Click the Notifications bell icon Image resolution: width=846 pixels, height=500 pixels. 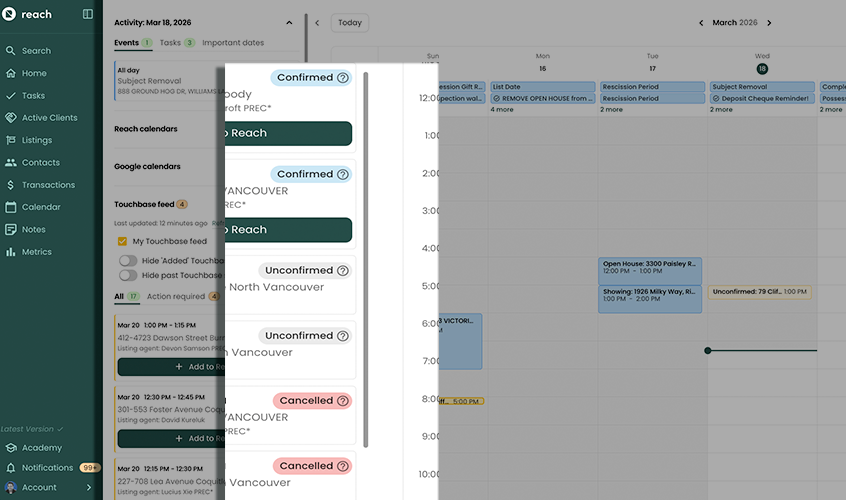pyautogui.click(x=11, y=468)
